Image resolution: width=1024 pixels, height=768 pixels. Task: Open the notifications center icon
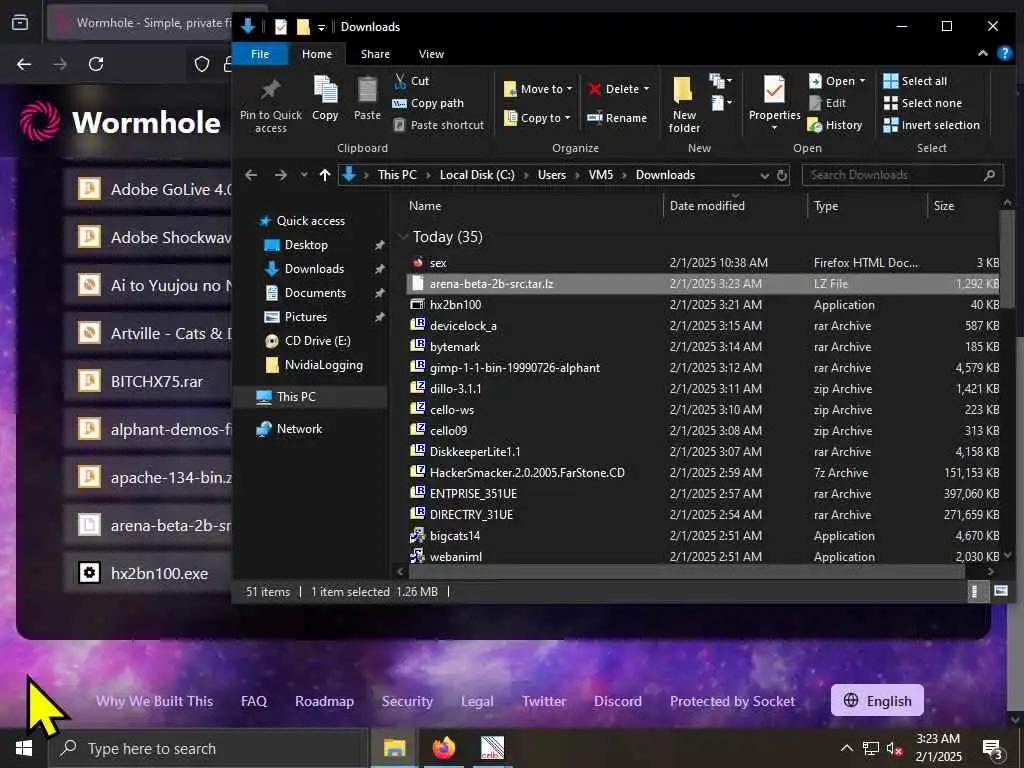(991, 748)
